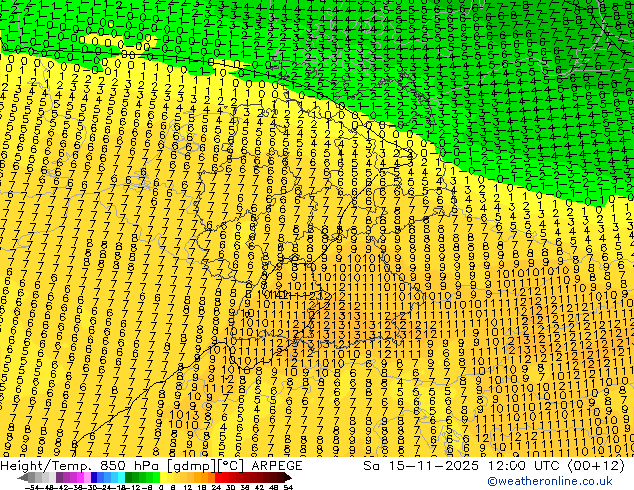Select the cyan legend swatch near -18
The width and height of the screenshot is (634, 490).
tap(122, 477)
